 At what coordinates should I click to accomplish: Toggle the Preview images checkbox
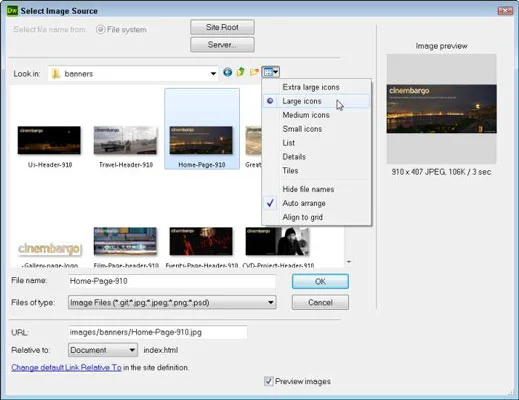269,381
